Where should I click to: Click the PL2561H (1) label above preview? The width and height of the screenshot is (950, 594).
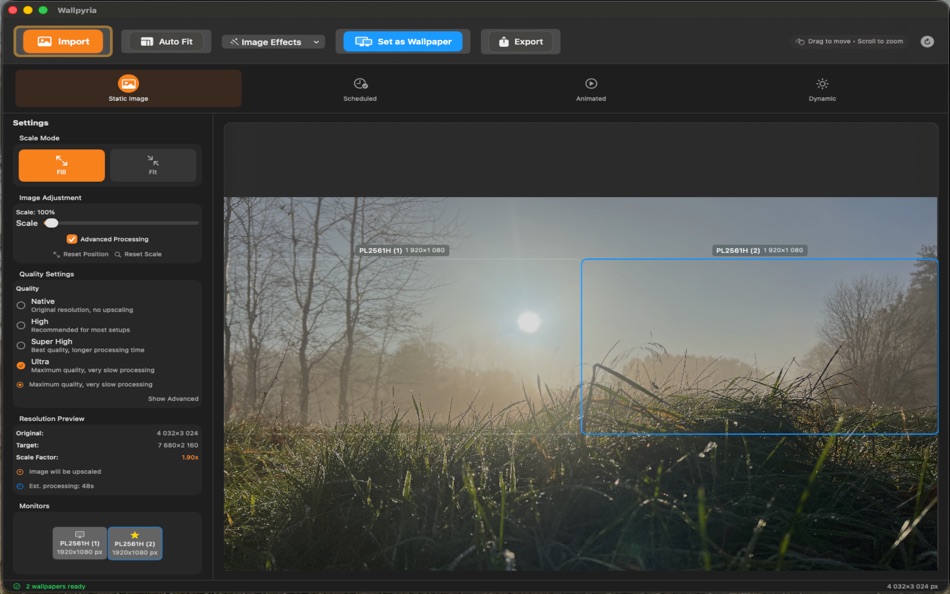(402, 250)
